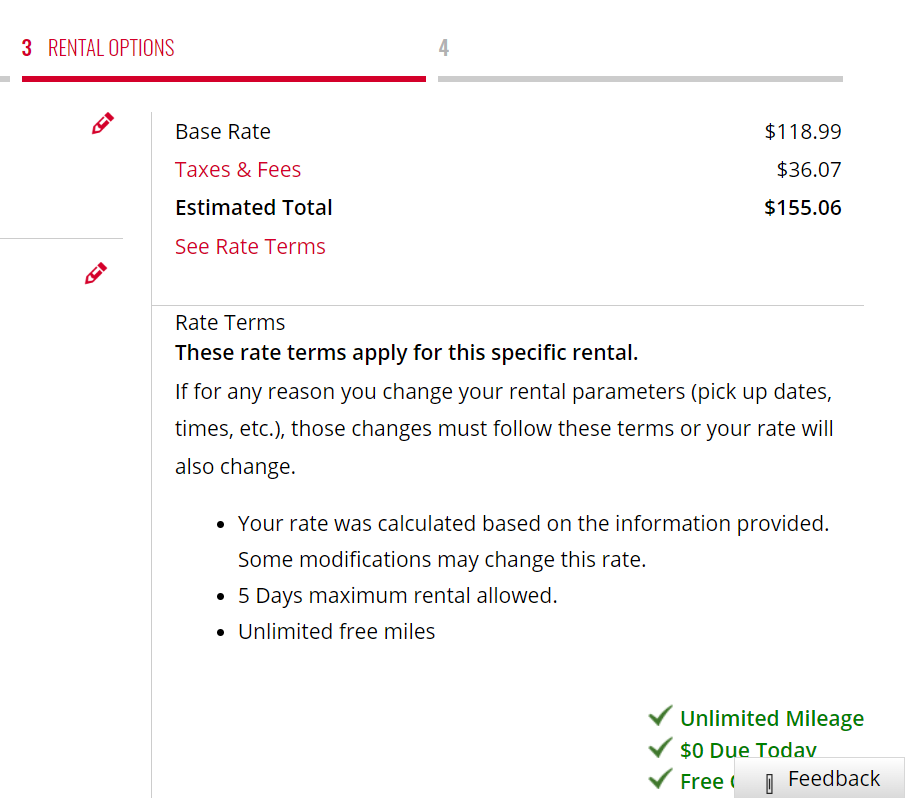Collapse the See Rate Terms link

pyautogui.click(x=250, y=247)
